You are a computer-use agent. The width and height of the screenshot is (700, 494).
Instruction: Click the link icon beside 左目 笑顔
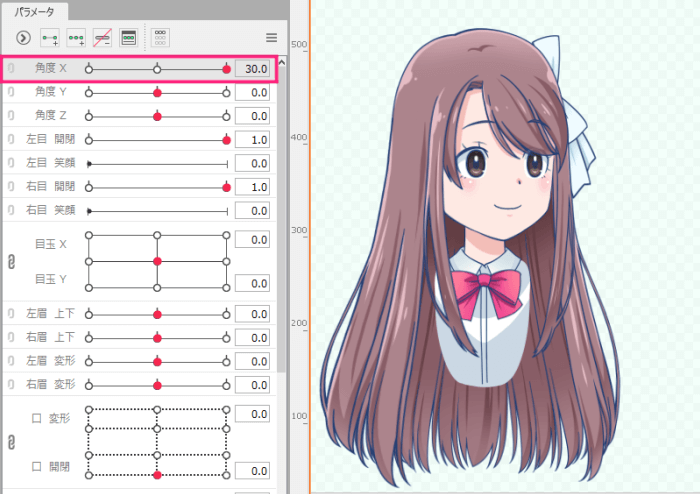tap(11, 163)
